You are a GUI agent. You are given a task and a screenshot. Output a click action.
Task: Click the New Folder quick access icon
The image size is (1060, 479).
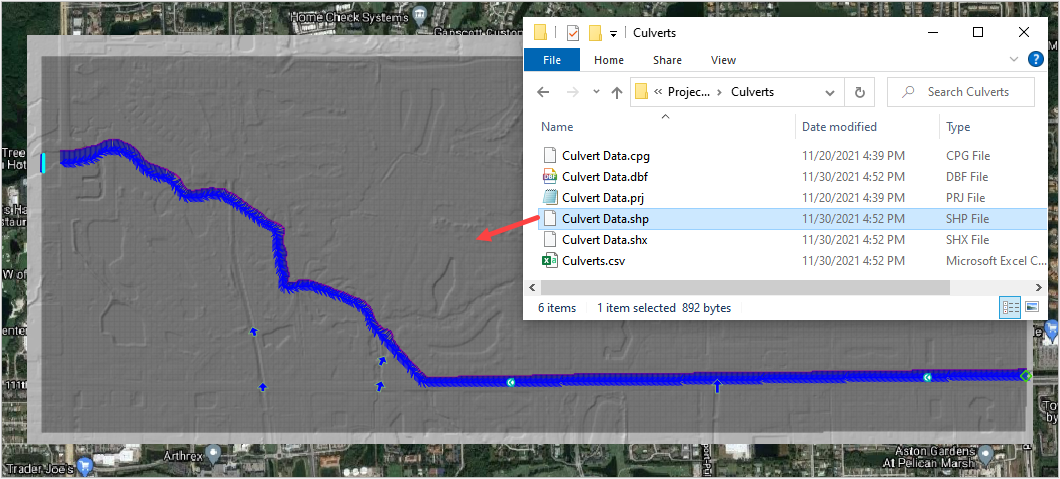595,33
